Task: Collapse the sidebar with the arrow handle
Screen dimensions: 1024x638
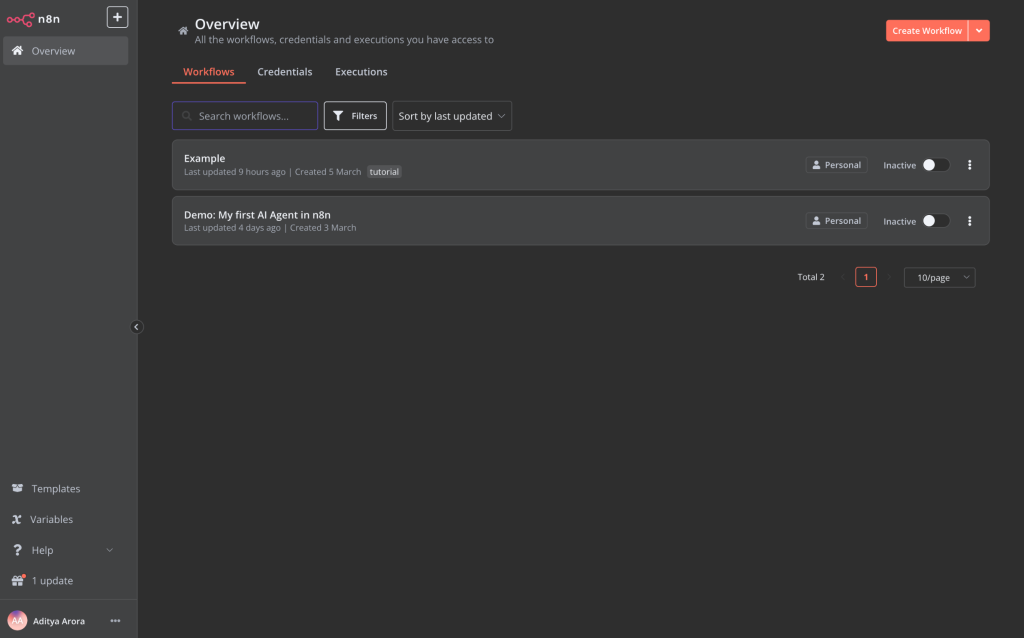Action: (136, 327)
